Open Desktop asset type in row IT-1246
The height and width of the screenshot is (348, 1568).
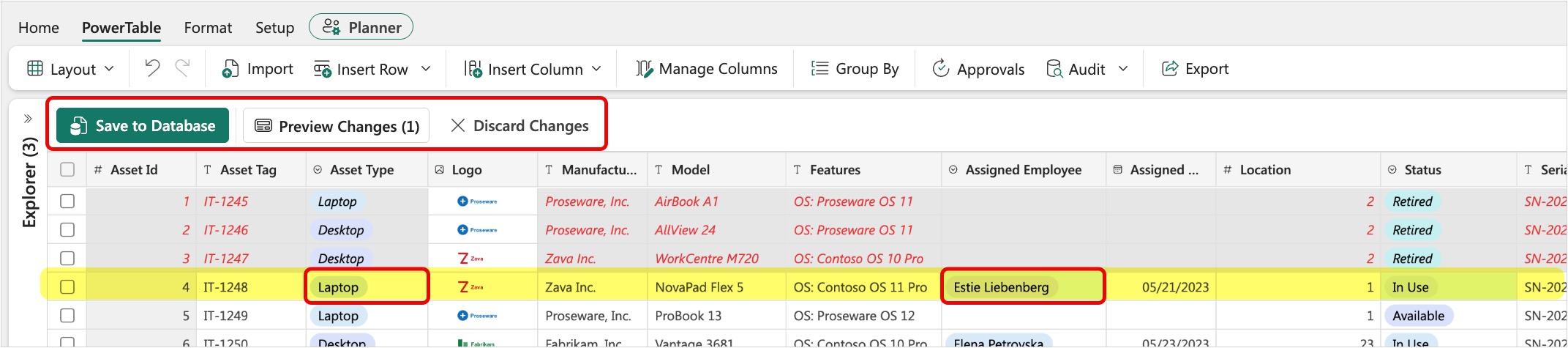coord(341,230)
